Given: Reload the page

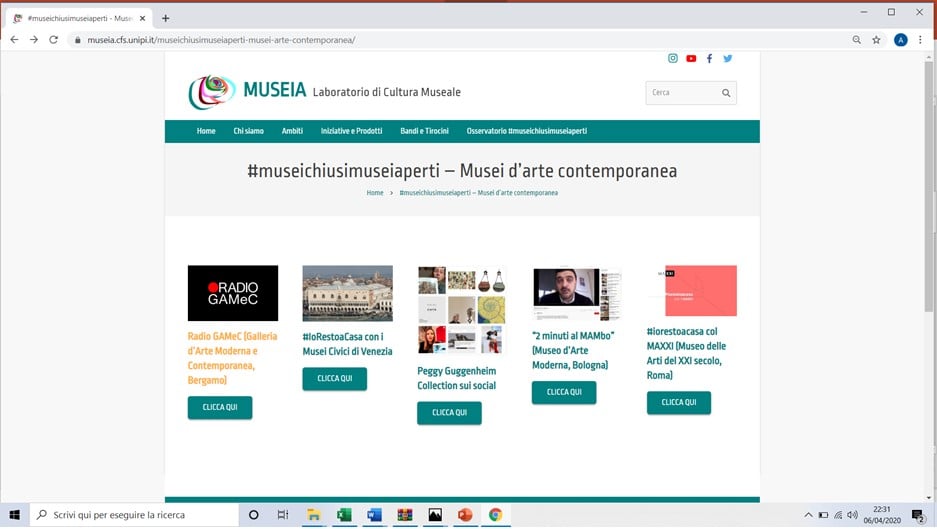Looking at the screenshot, I should tap(54, 39).
